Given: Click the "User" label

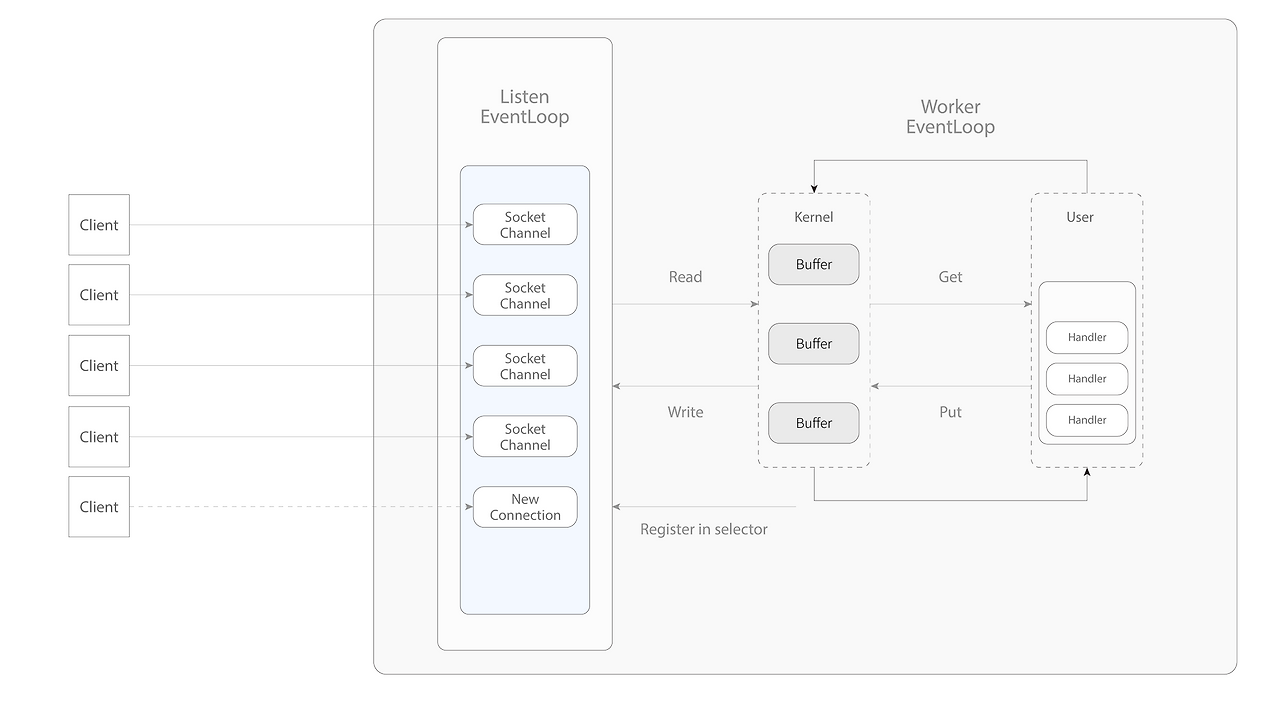Looking at the screenshot, I should click(1080, 217).
